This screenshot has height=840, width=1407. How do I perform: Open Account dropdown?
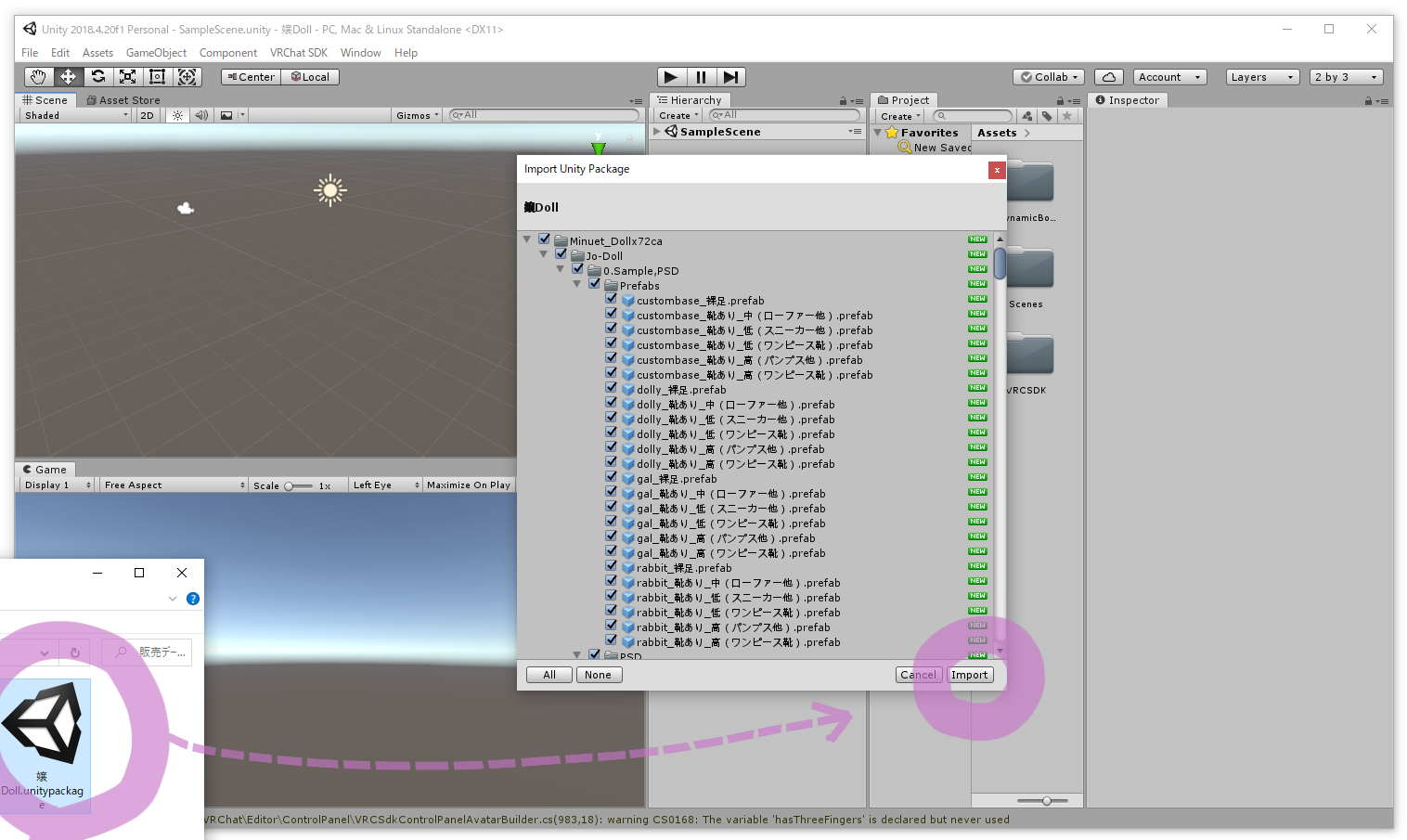click(1170, 77)
